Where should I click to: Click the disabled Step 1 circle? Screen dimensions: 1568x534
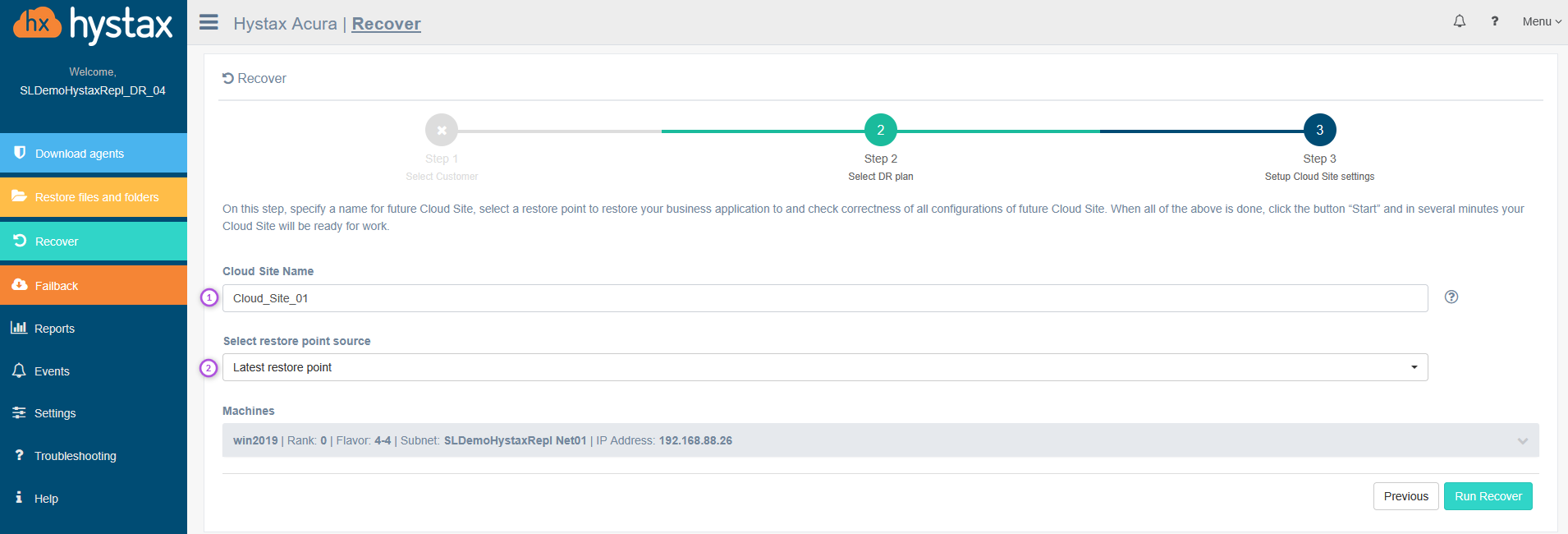point(442,130)
